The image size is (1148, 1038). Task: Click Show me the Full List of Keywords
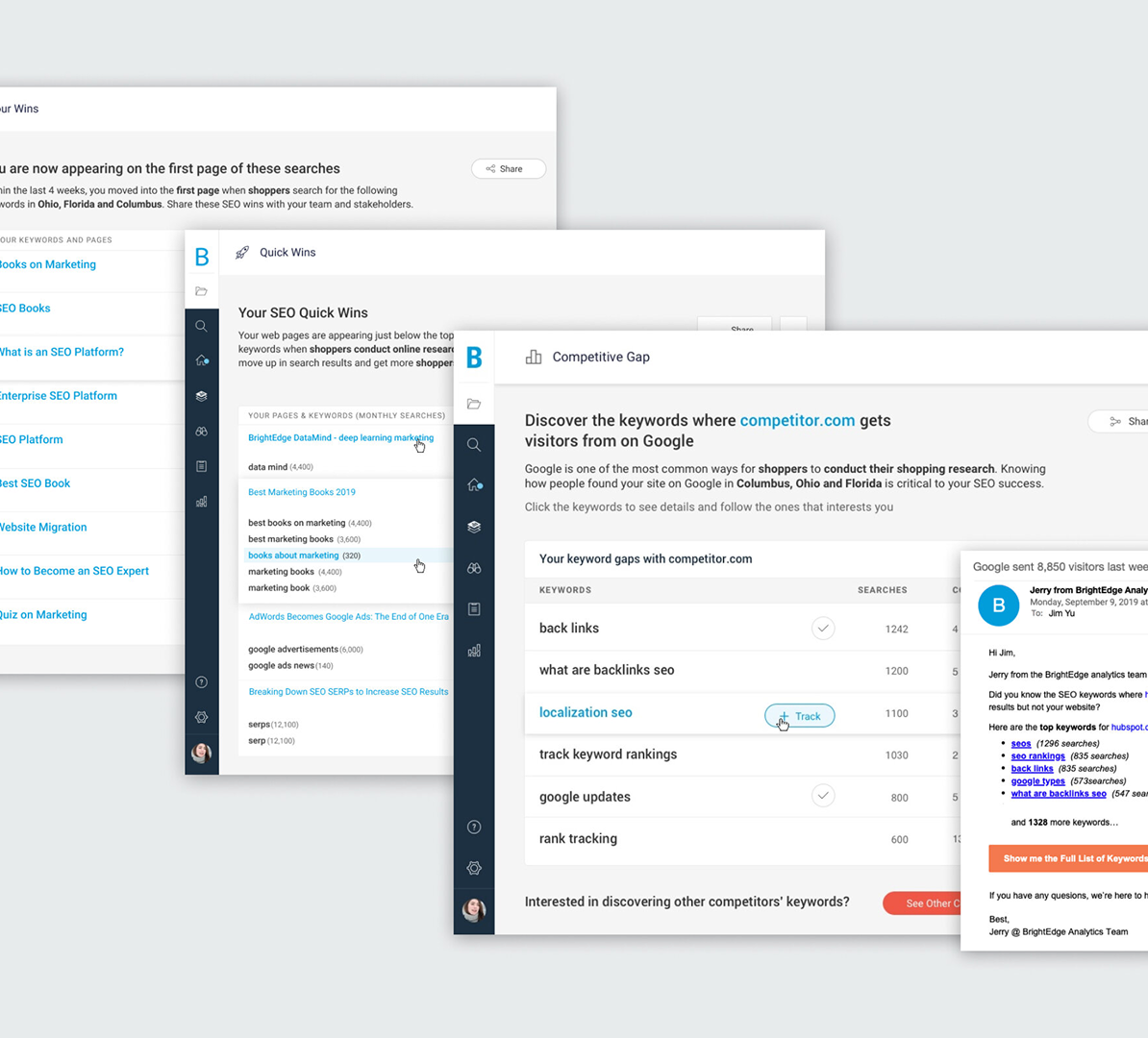(x=1068, y=858)
